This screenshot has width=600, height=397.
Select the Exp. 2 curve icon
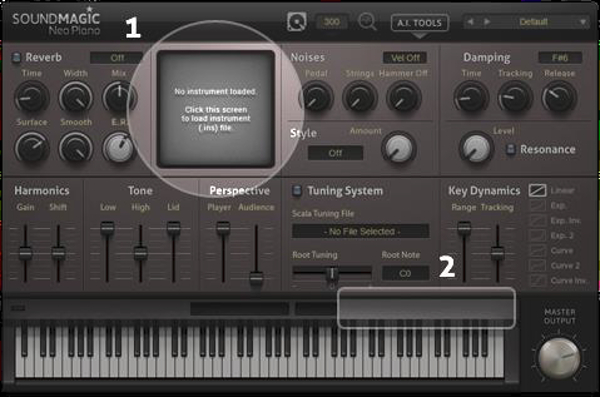click(x=537, y=235)
